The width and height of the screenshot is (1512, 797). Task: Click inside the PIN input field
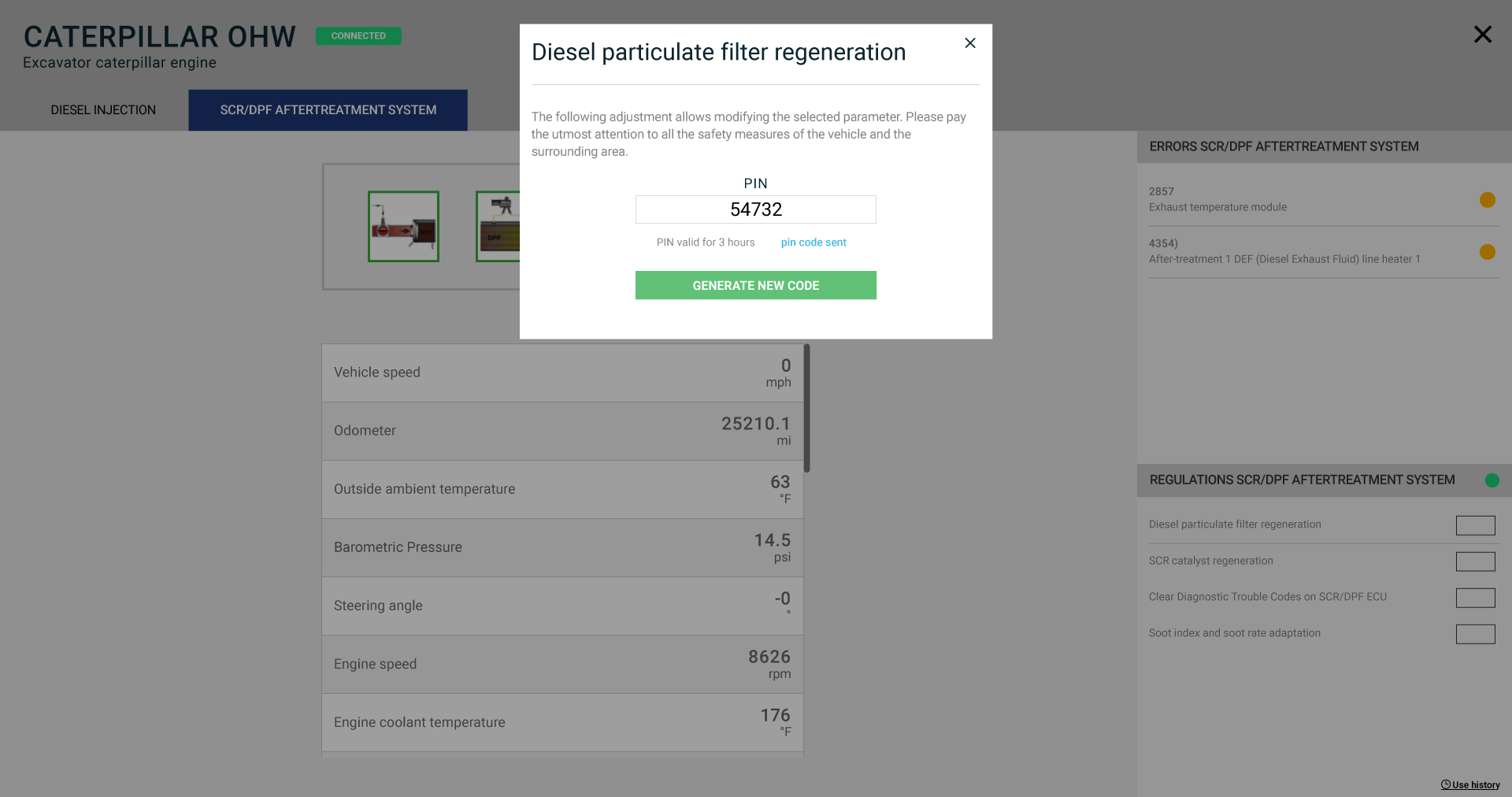click(756, 209)
